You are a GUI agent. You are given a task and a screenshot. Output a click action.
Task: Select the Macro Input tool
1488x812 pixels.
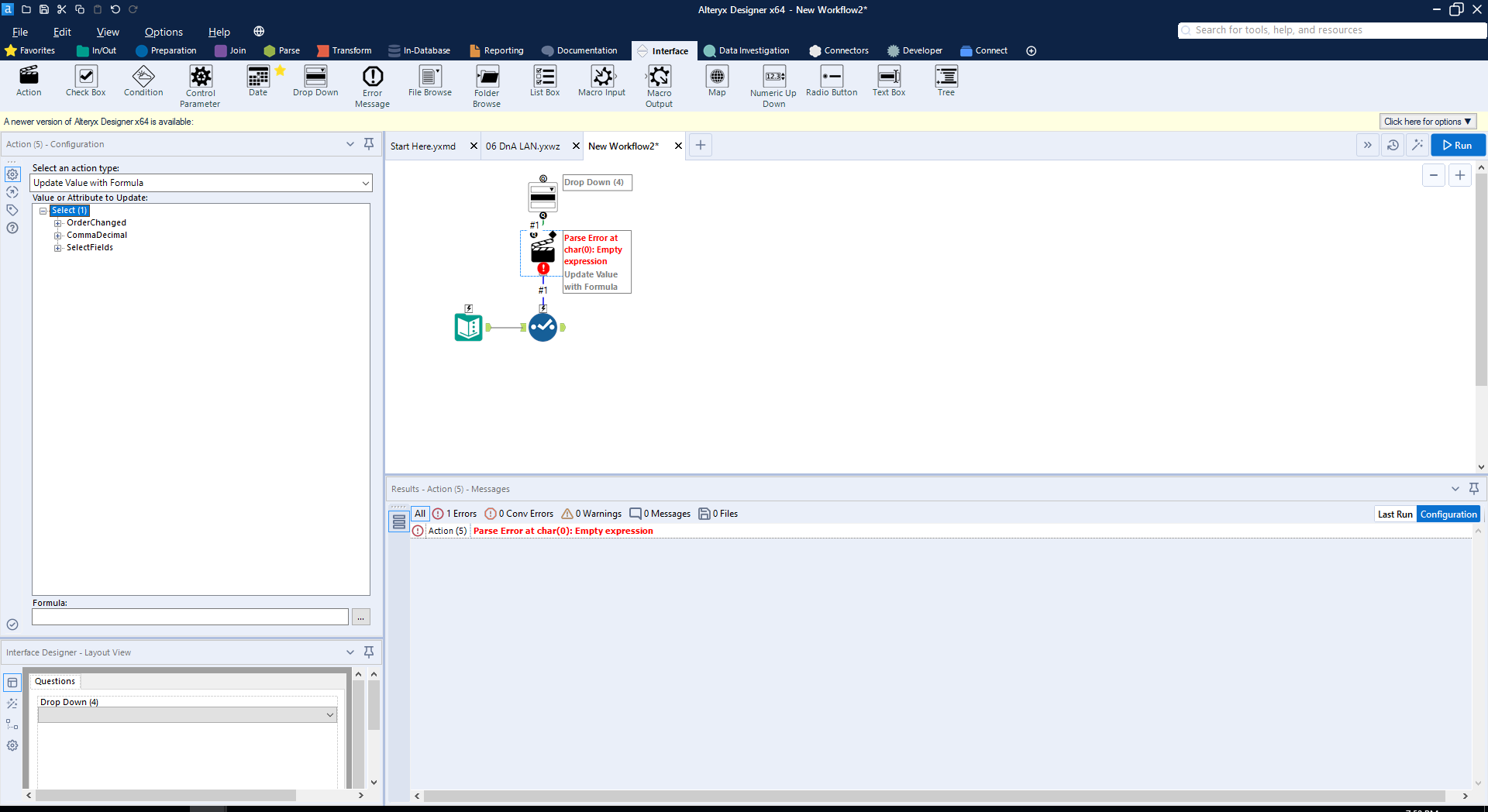coord(601,82)
